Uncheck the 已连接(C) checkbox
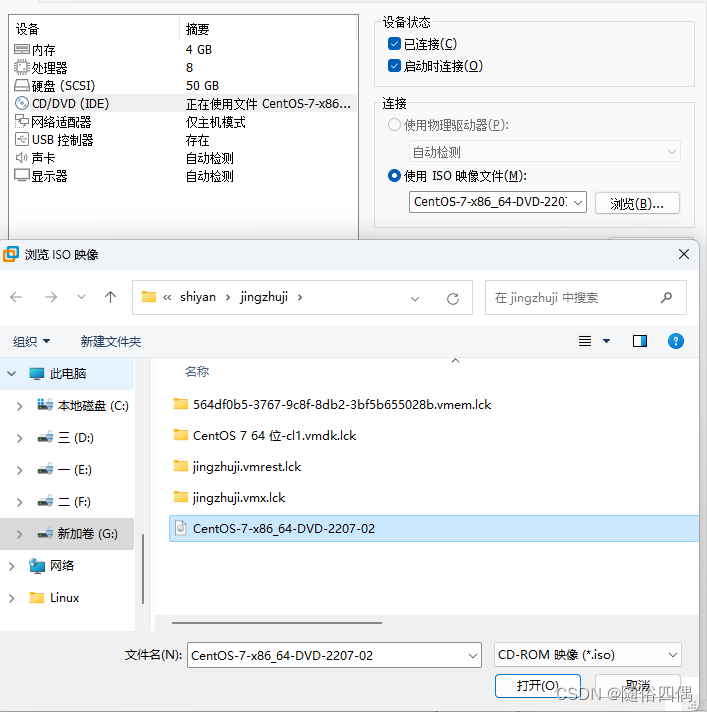Viewport: 707px width, 712px height. tap(394, 44)
